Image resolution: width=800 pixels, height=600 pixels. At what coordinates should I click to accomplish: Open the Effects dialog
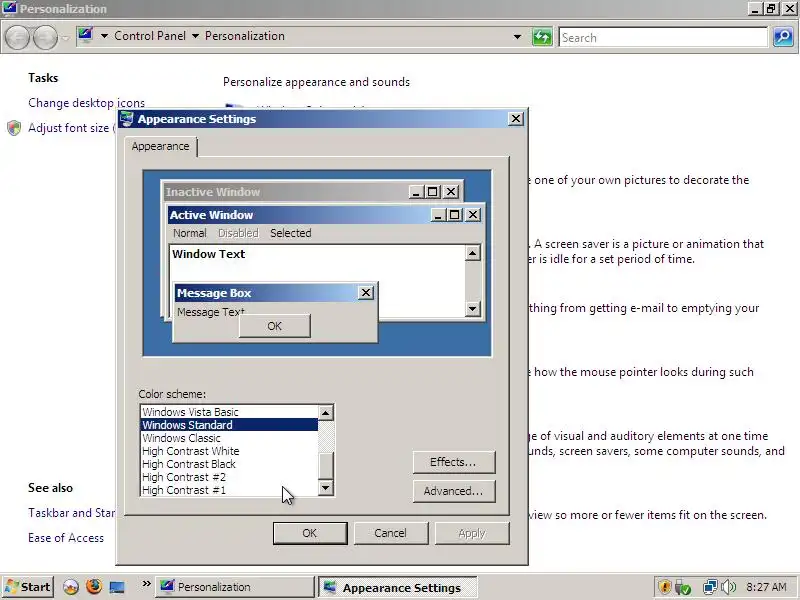pyautogui.click(x=454, y=462)
